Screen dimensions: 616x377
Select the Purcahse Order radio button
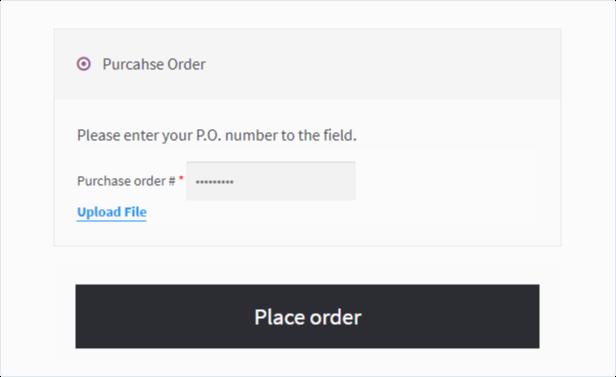tap(84, 64)
